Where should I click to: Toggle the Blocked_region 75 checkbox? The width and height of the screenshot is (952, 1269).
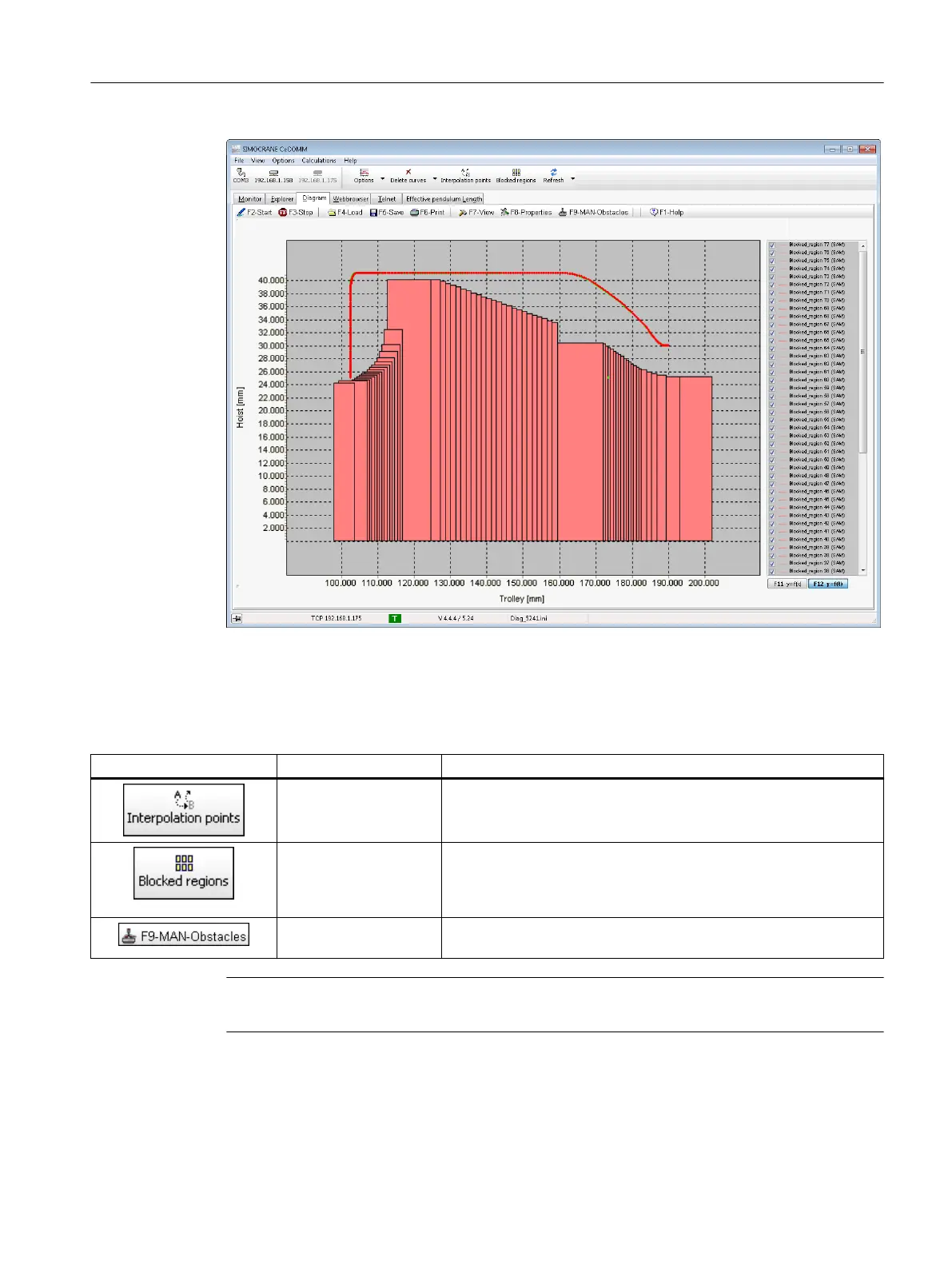click(x=772, y=261)
